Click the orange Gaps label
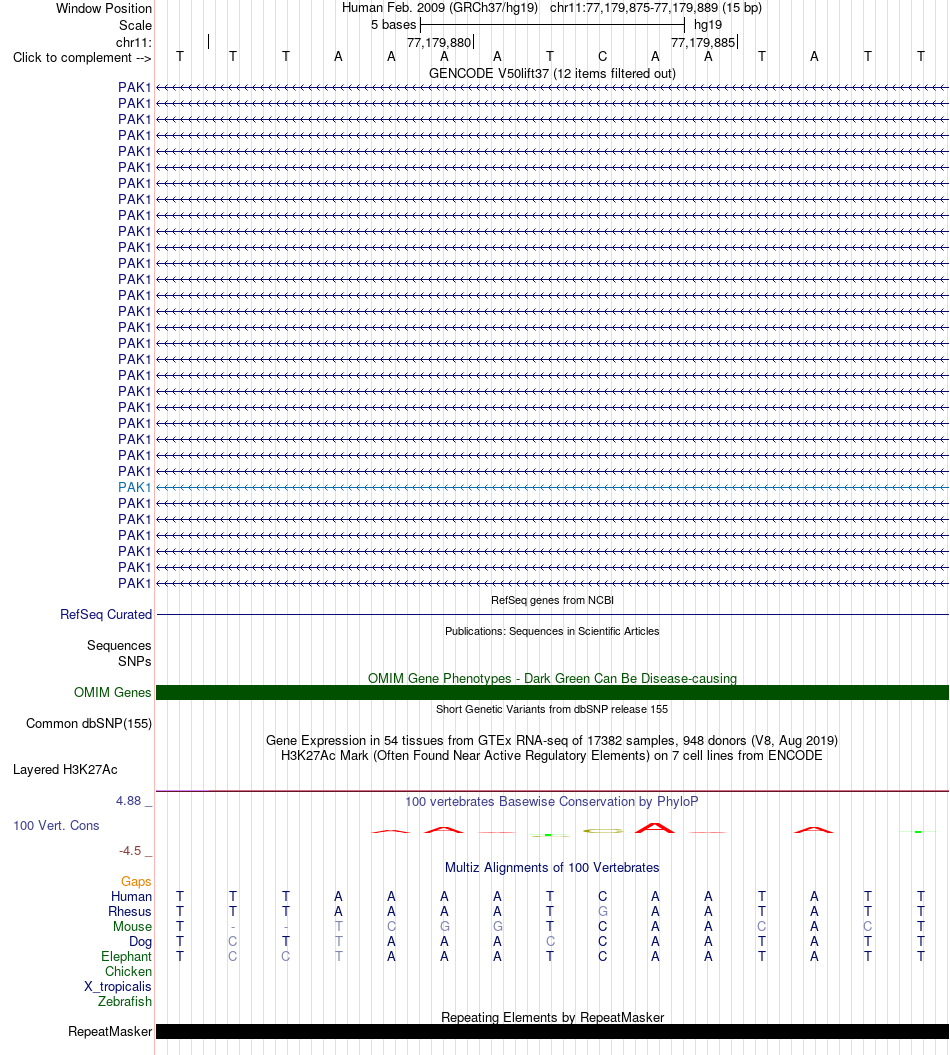The width and height of the screenshot is (950, 1055). click(x=136, y=881)
